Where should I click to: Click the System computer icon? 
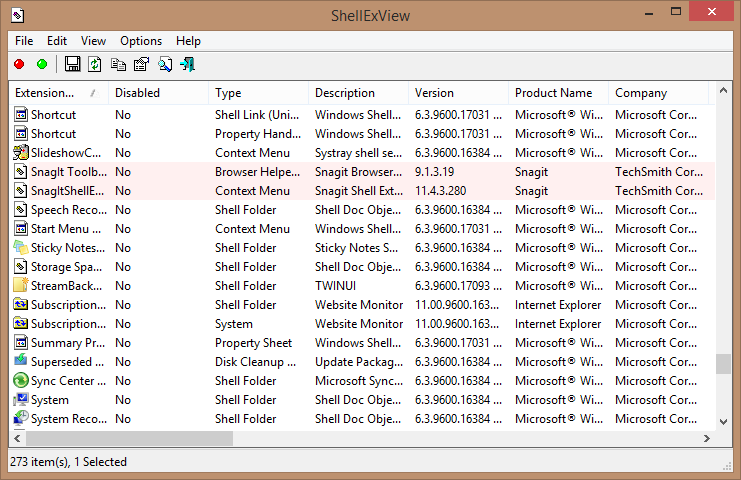(x=21, y=400)
